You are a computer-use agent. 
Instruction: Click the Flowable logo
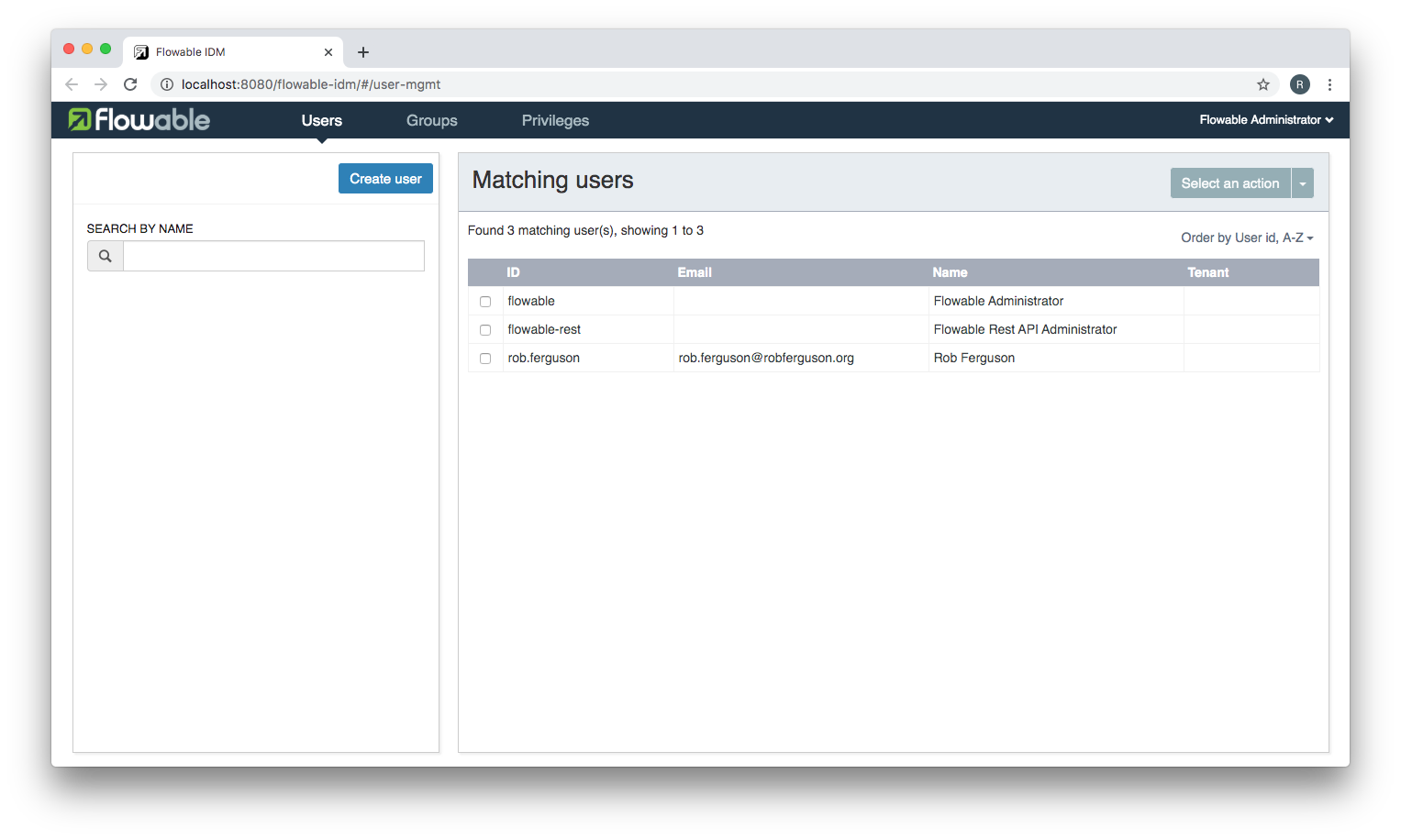tap(139, 119)
